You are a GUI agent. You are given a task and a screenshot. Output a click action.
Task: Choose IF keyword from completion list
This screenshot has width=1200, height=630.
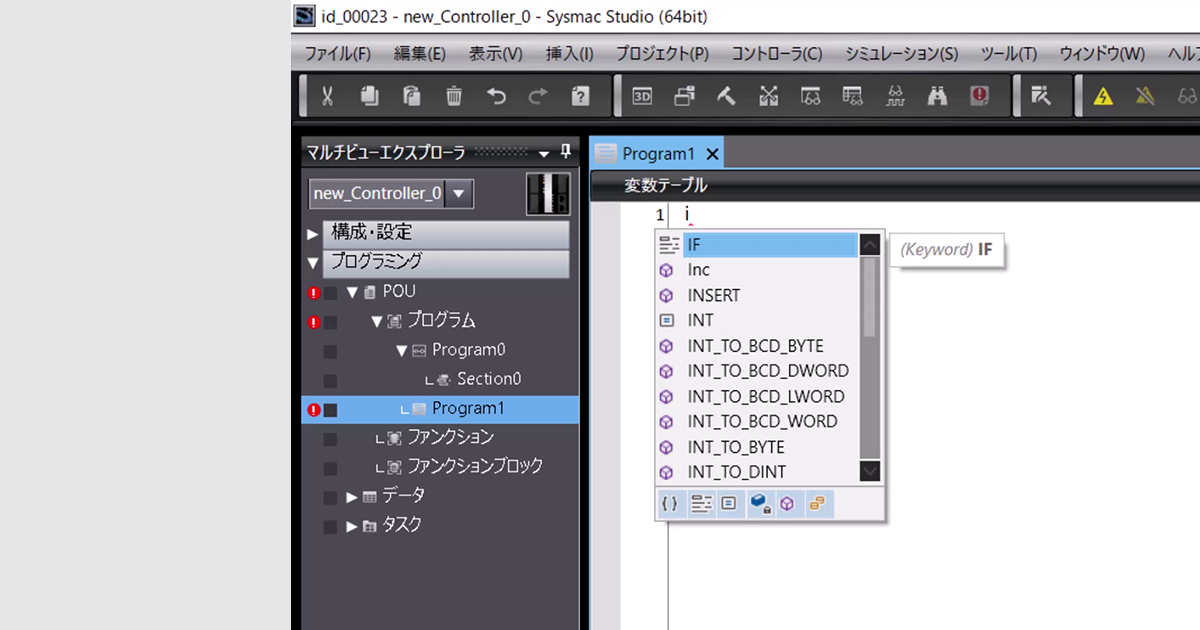pos(757,245)
